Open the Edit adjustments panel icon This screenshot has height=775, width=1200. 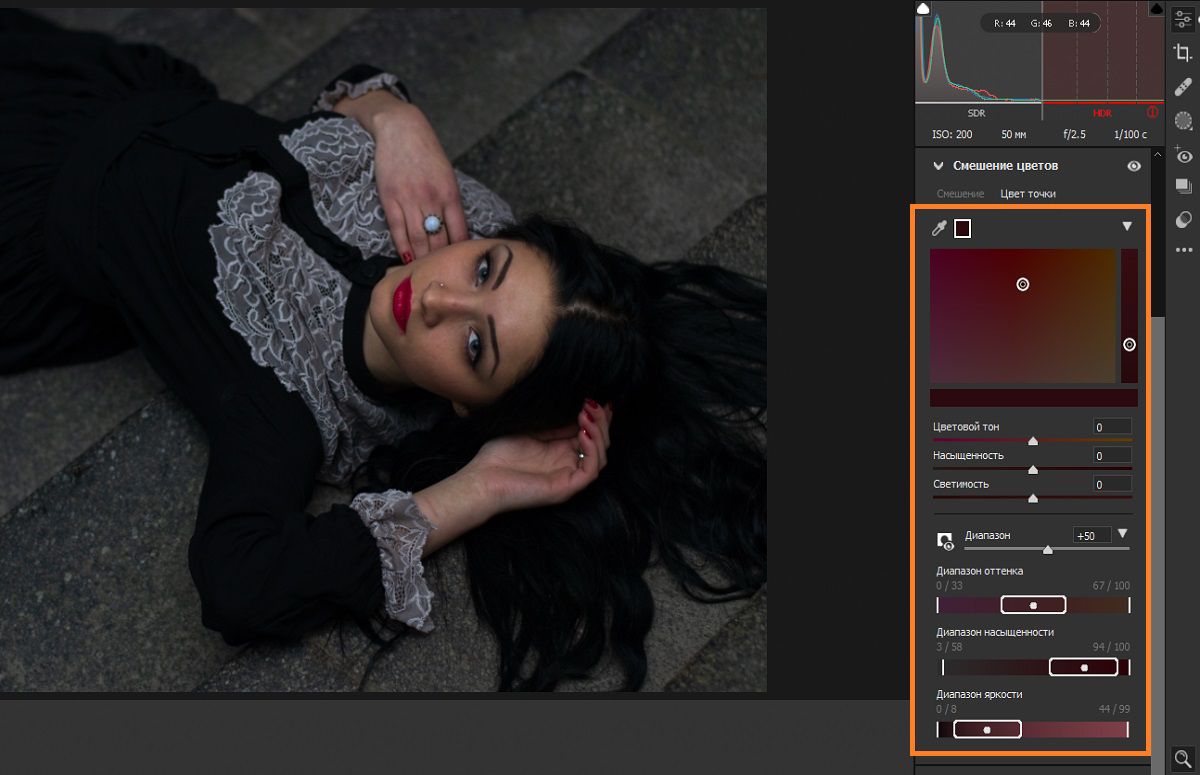pyautogui.click(x=1184, y=18)
